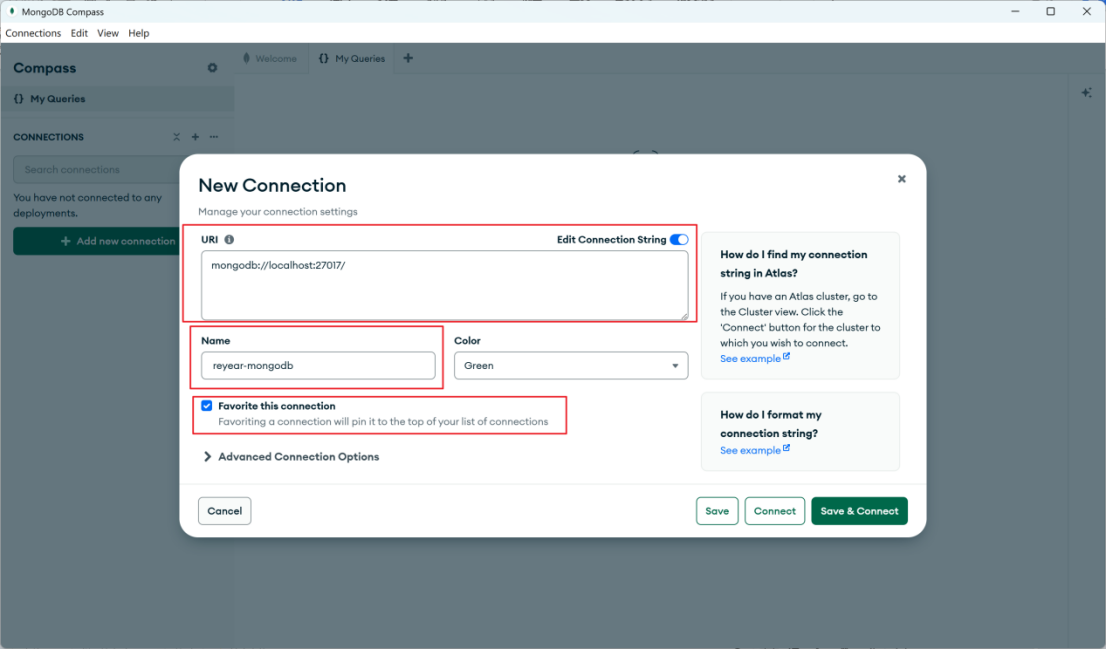
Task: Switch to the My Queries tab
Action: click(351, 59)
